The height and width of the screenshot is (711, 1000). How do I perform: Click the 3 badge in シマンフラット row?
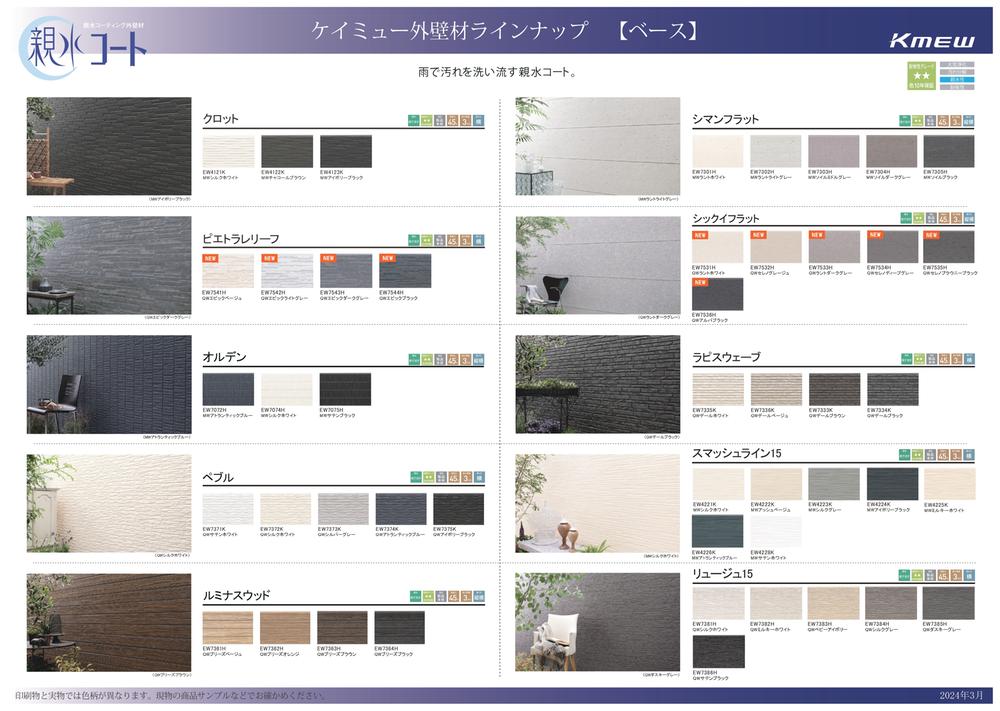pos(956,121)
